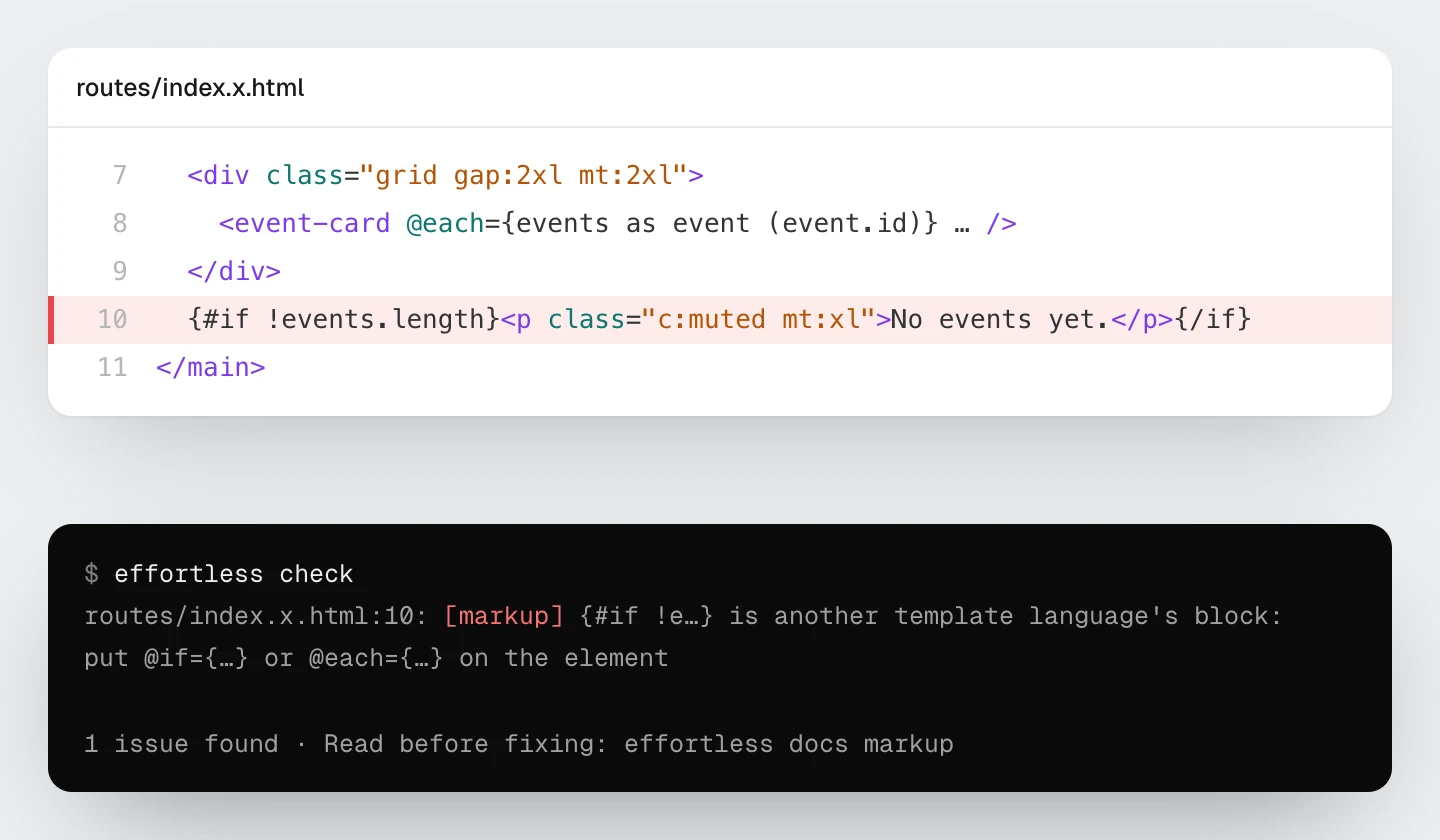The height and width of the screenshot is (840, 1440).
Task: Click the closing </main> tag on line 11
Action: coord(210,367)
